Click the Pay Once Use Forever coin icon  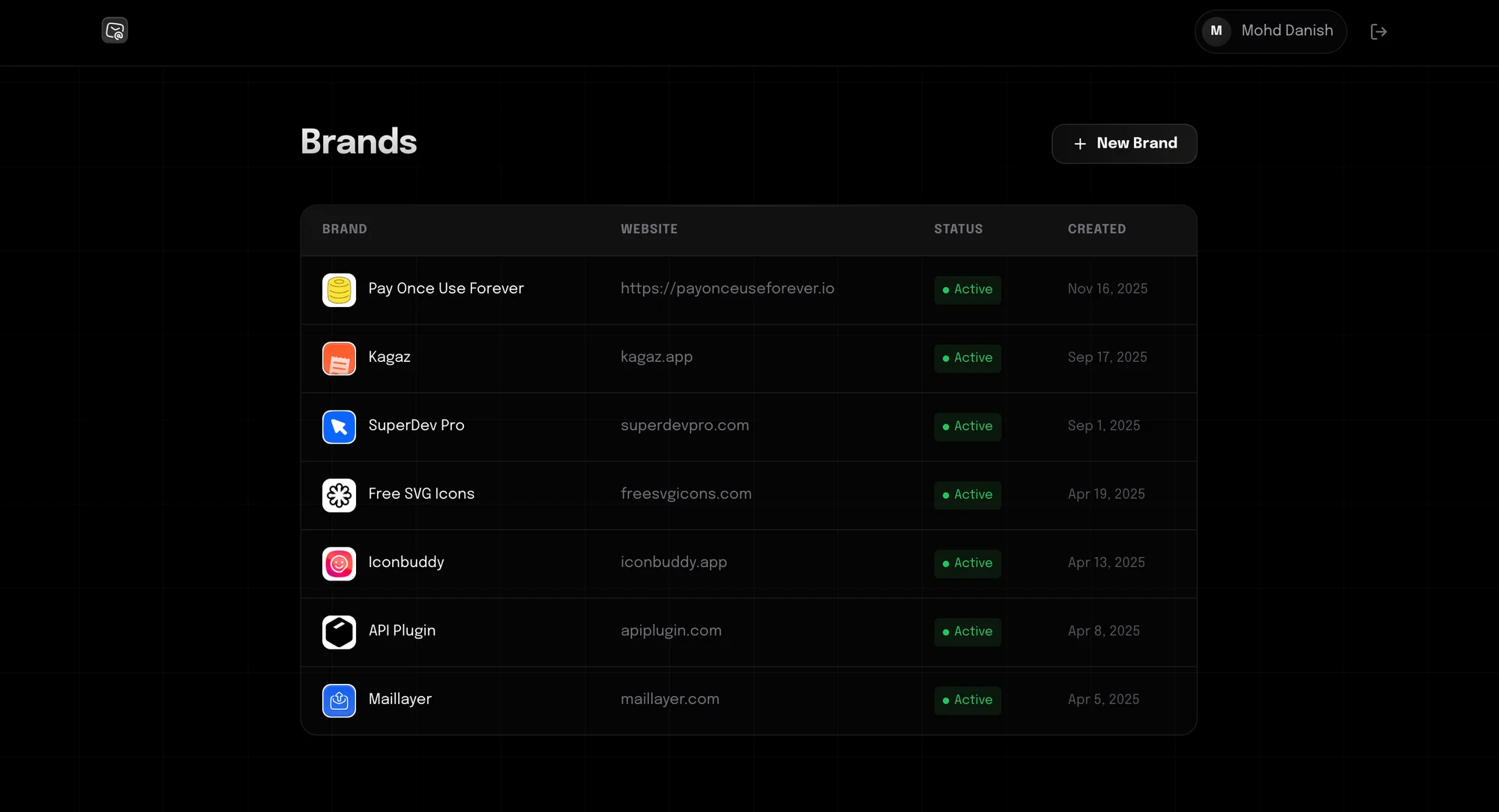coord(339,290)
